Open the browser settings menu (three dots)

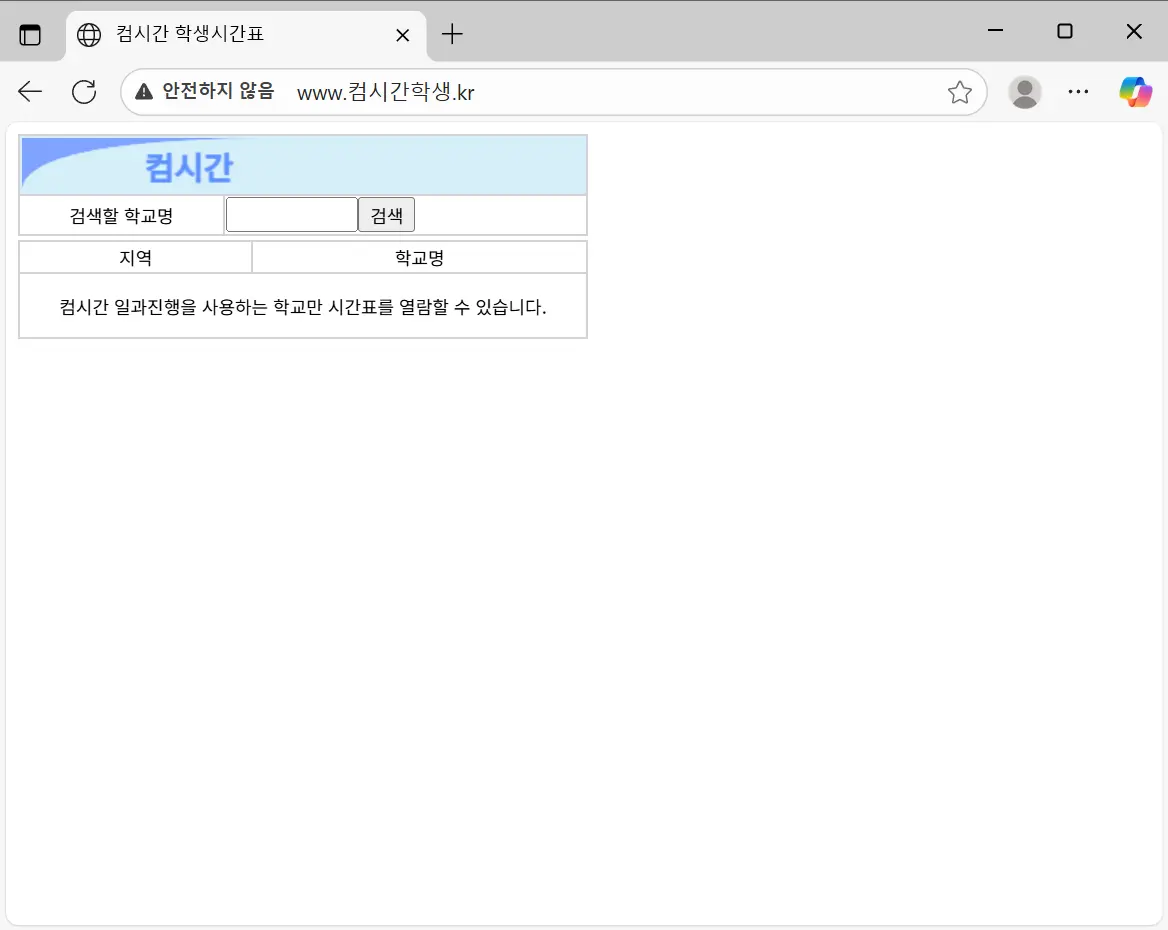coord(1078,91)
